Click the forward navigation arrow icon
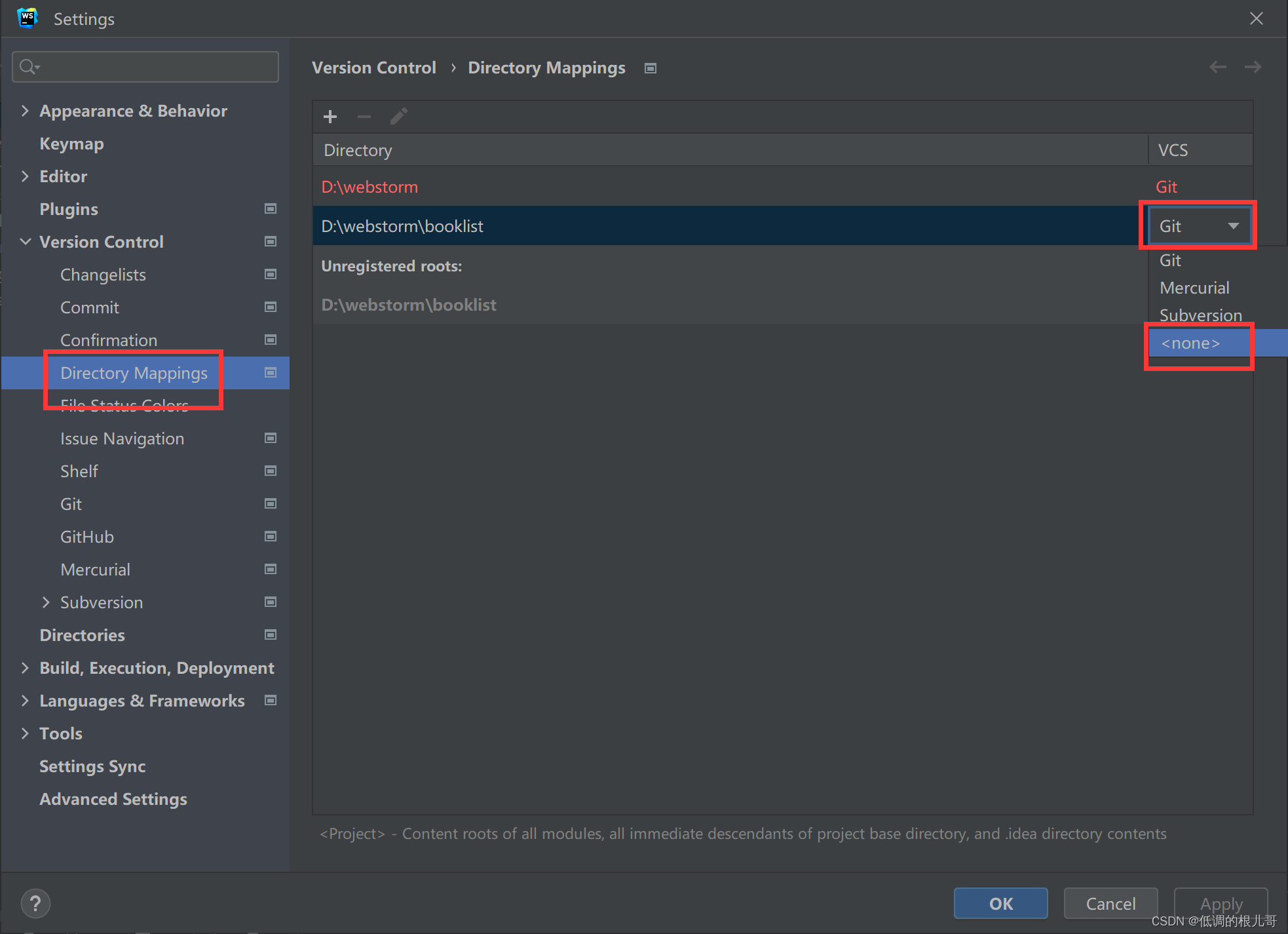 (1253, 68)
